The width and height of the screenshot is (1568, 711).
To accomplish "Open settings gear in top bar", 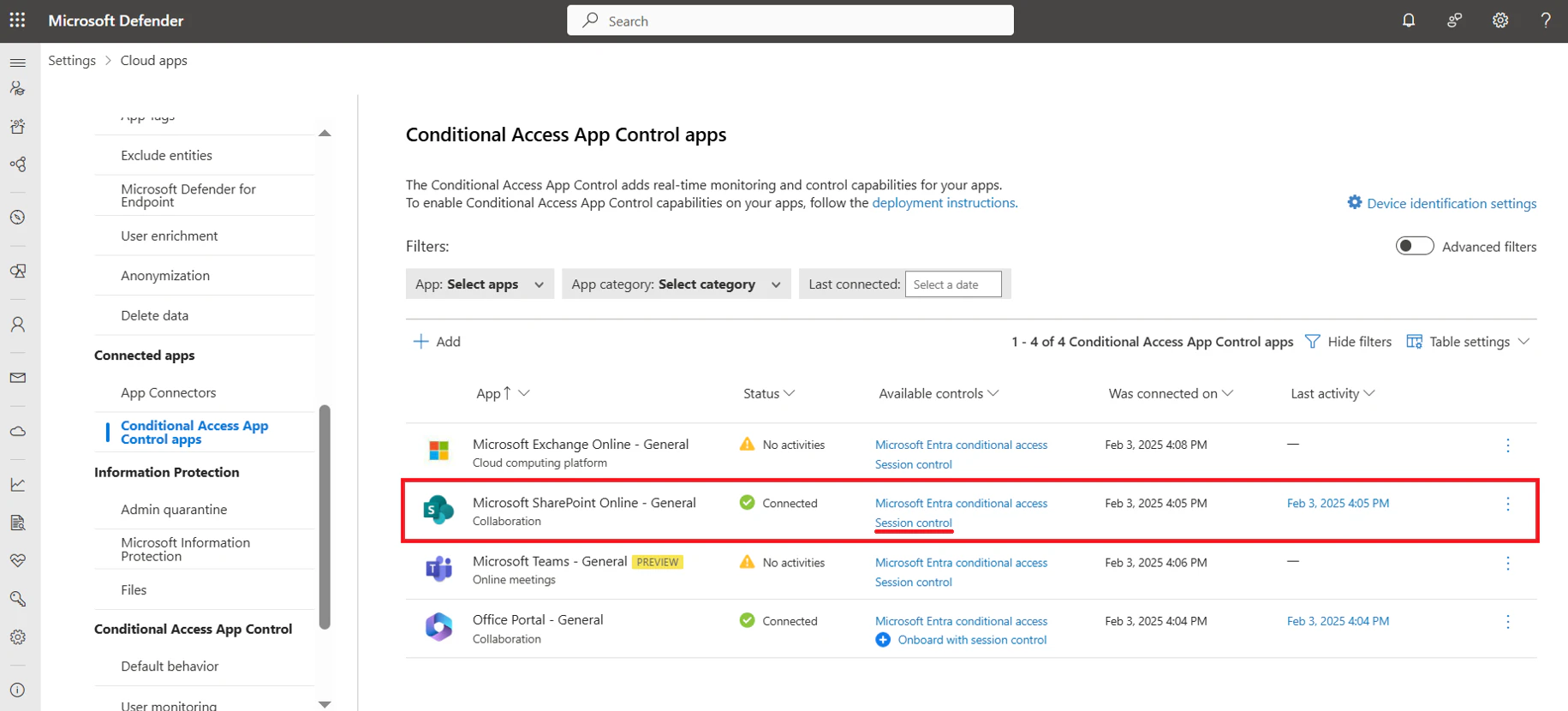I will point(1500,21).
